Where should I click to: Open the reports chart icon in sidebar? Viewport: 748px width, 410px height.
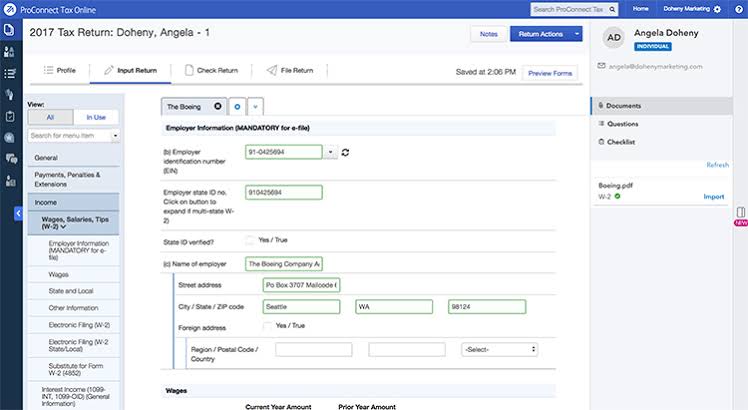(10, 181)
